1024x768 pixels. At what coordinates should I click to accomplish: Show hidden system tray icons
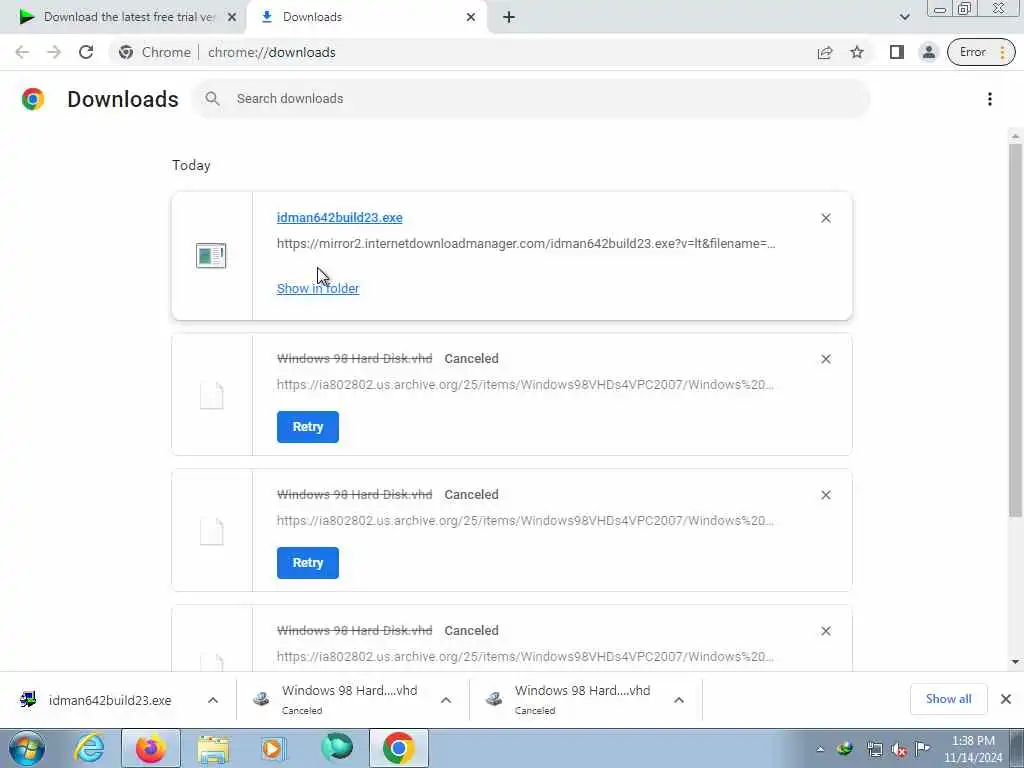[x=820, y=749]
